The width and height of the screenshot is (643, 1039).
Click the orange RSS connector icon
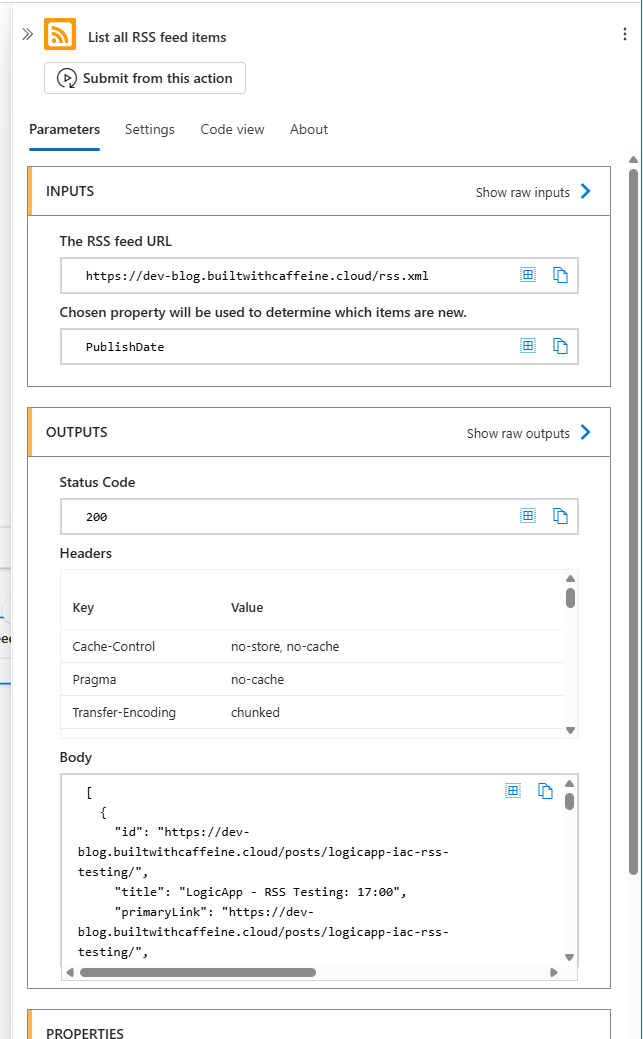(x=60, y=34)
